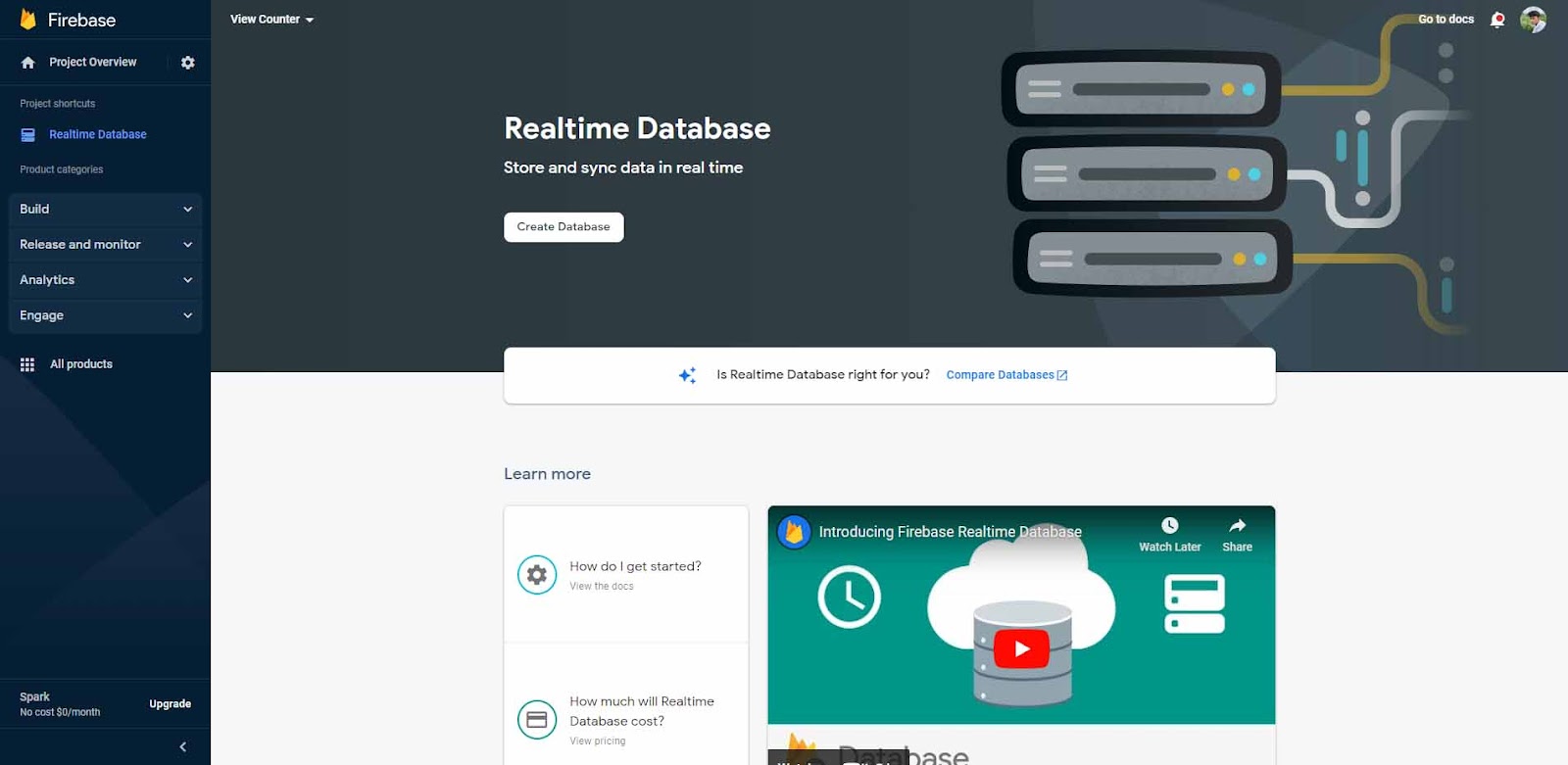Expand the Analytics category
1568x765 pixels.
point(106,280)
